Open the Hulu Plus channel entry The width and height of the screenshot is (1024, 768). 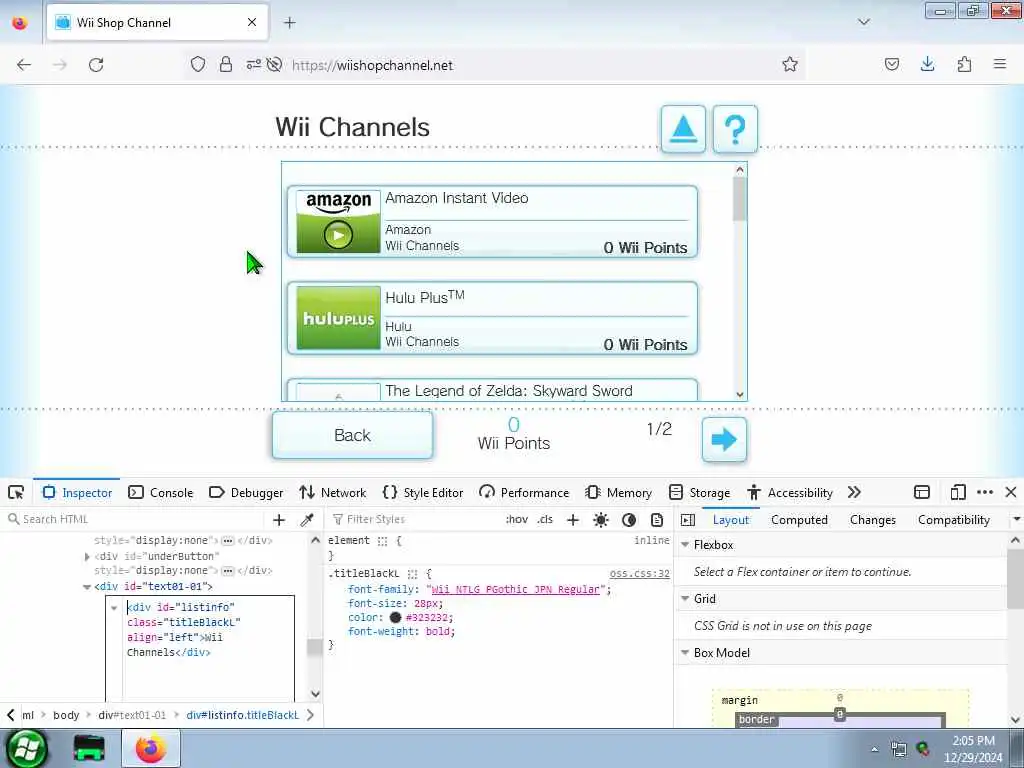492,318
